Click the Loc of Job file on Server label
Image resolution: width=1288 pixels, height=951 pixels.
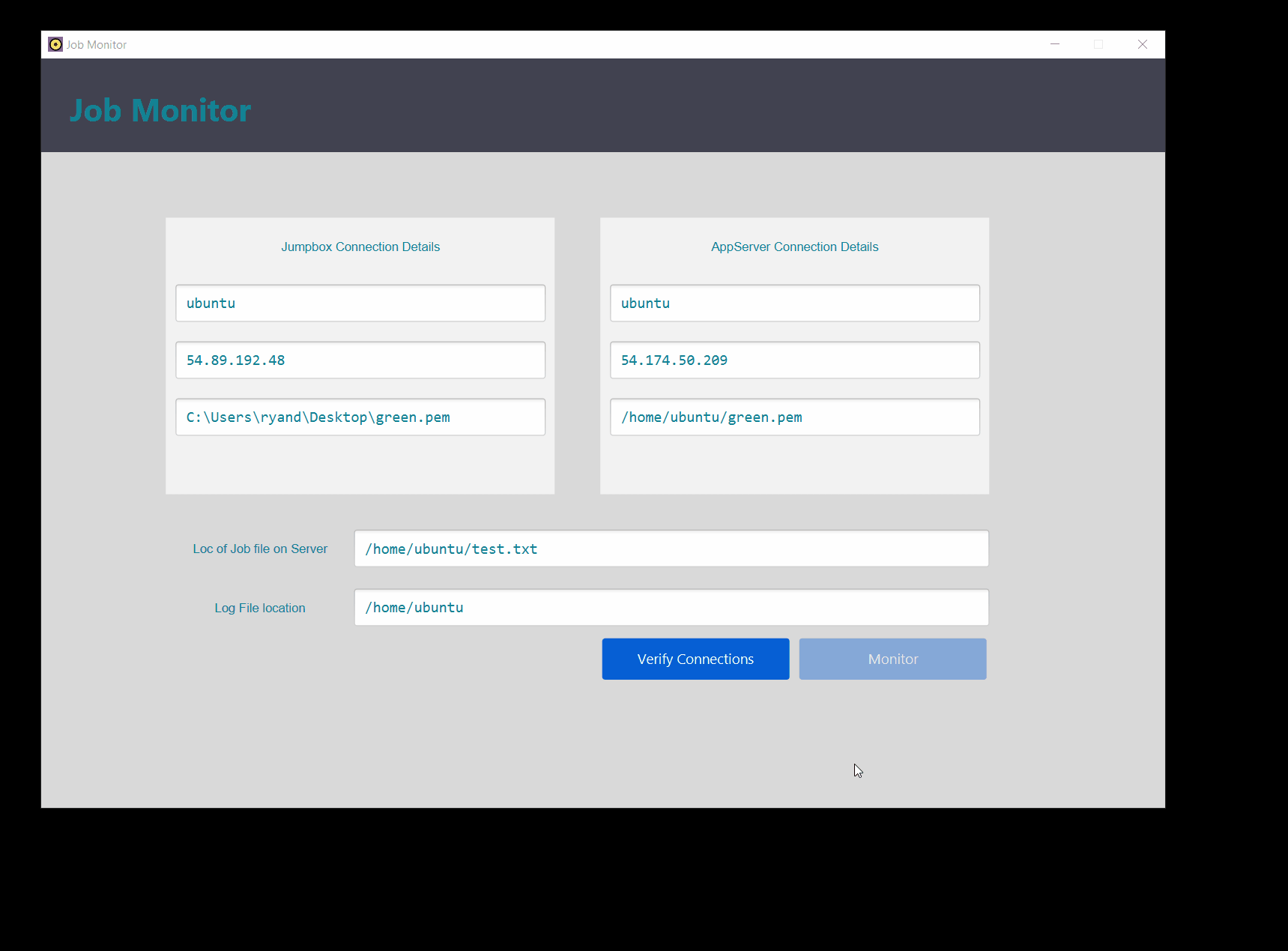(260, 548)
